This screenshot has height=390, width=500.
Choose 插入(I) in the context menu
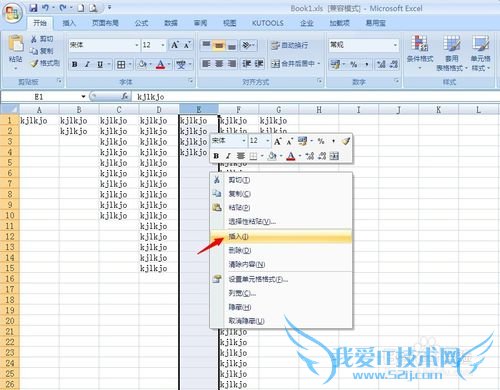(281, 236)
